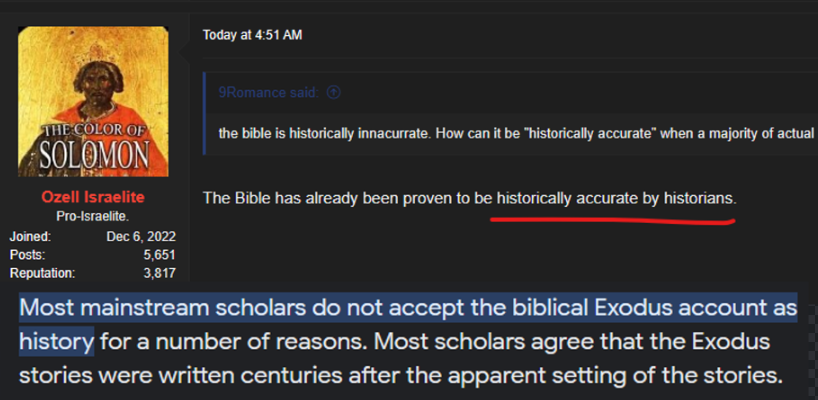This screenshot has height=400, width=818.
Task: Click the red underline annotation
Action: [x=612, y=221]
